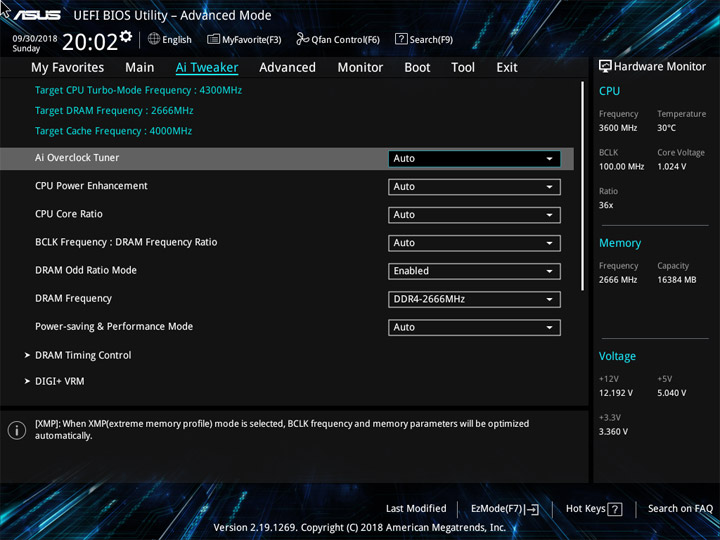This screenshot has width=720, height=540.
Task: Click Target DRAM Frequency : 2666MHz text
Action: click(x=114, y=111)
